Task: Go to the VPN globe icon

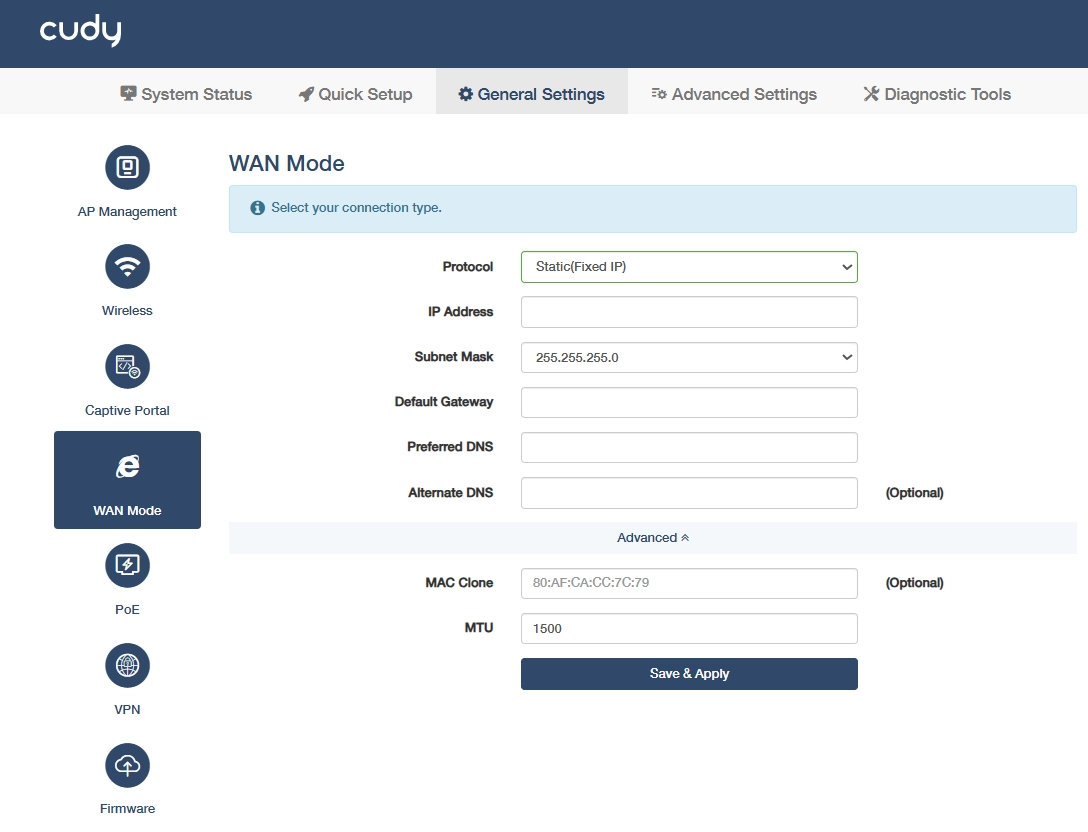Action: [127, 665]
